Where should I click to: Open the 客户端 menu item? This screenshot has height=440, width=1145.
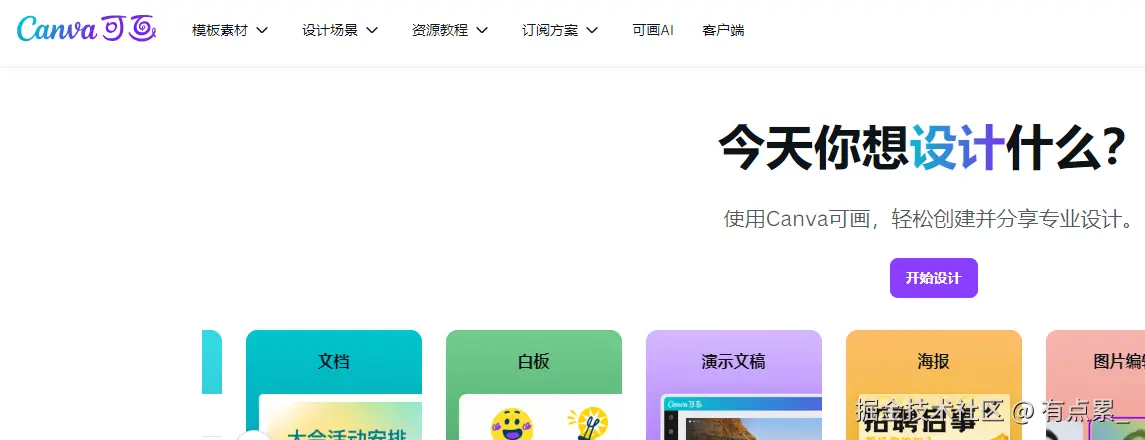pos(723,31)
